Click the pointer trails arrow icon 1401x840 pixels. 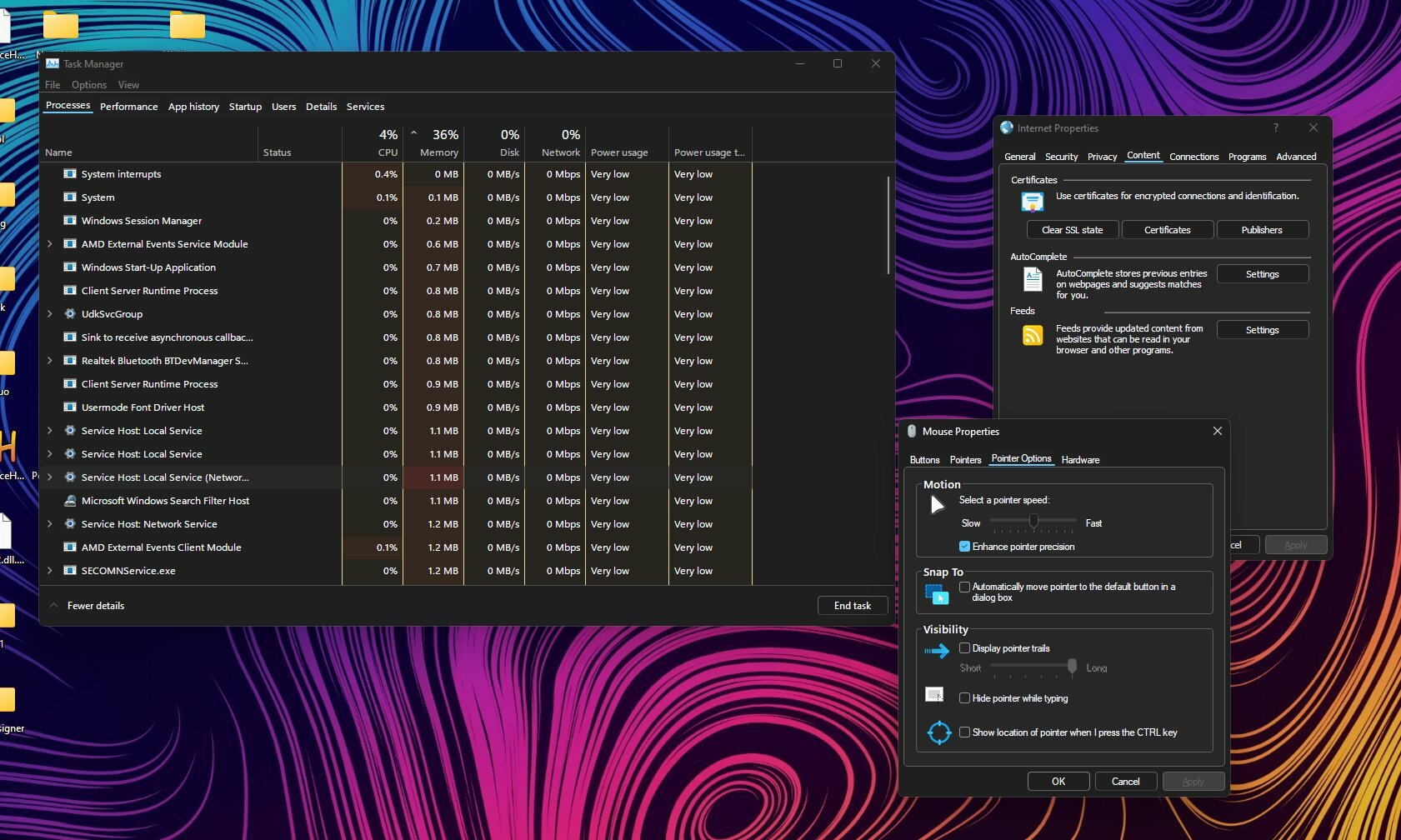click(x=937, y=651)
